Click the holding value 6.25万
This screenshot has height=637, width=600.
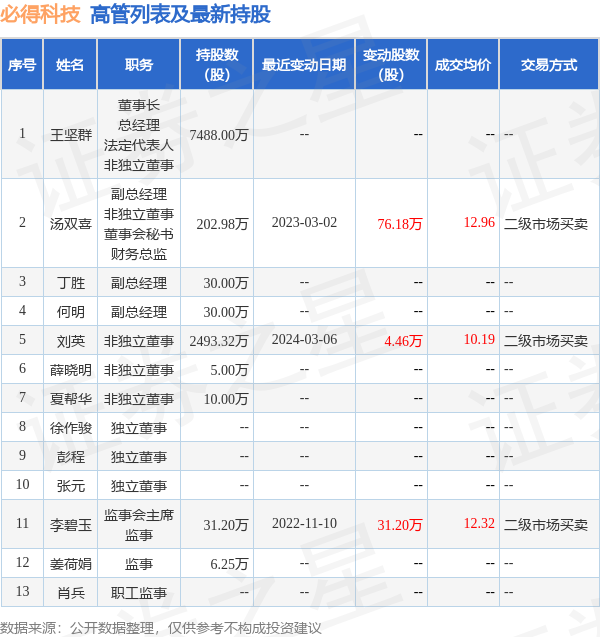[x=229, y=564]
